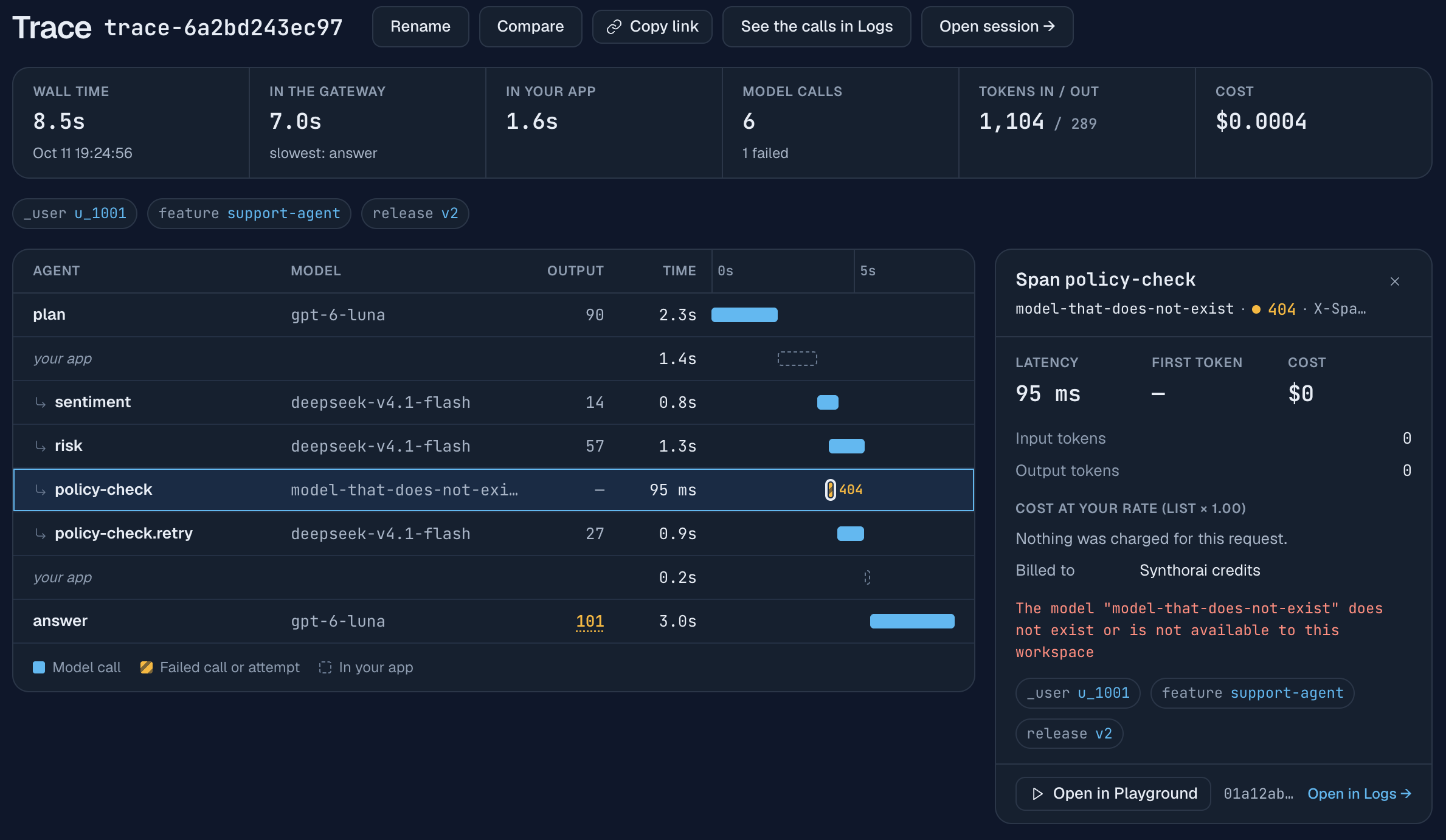This screenshot has height=840, width=1446.
Task: Click the link icon beside Copy link
Action: pos(614,27)
